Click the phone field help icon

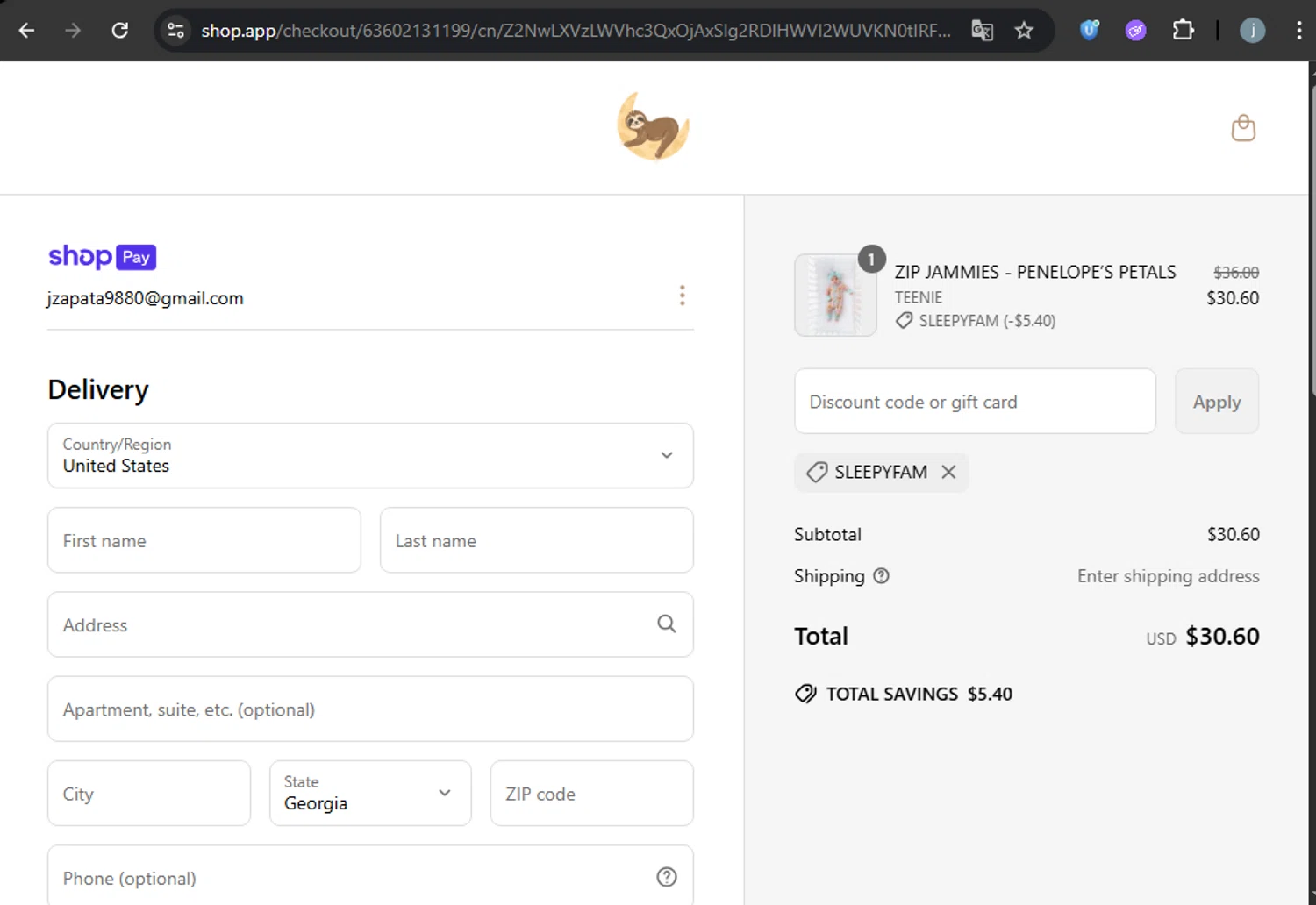[667, 877]
